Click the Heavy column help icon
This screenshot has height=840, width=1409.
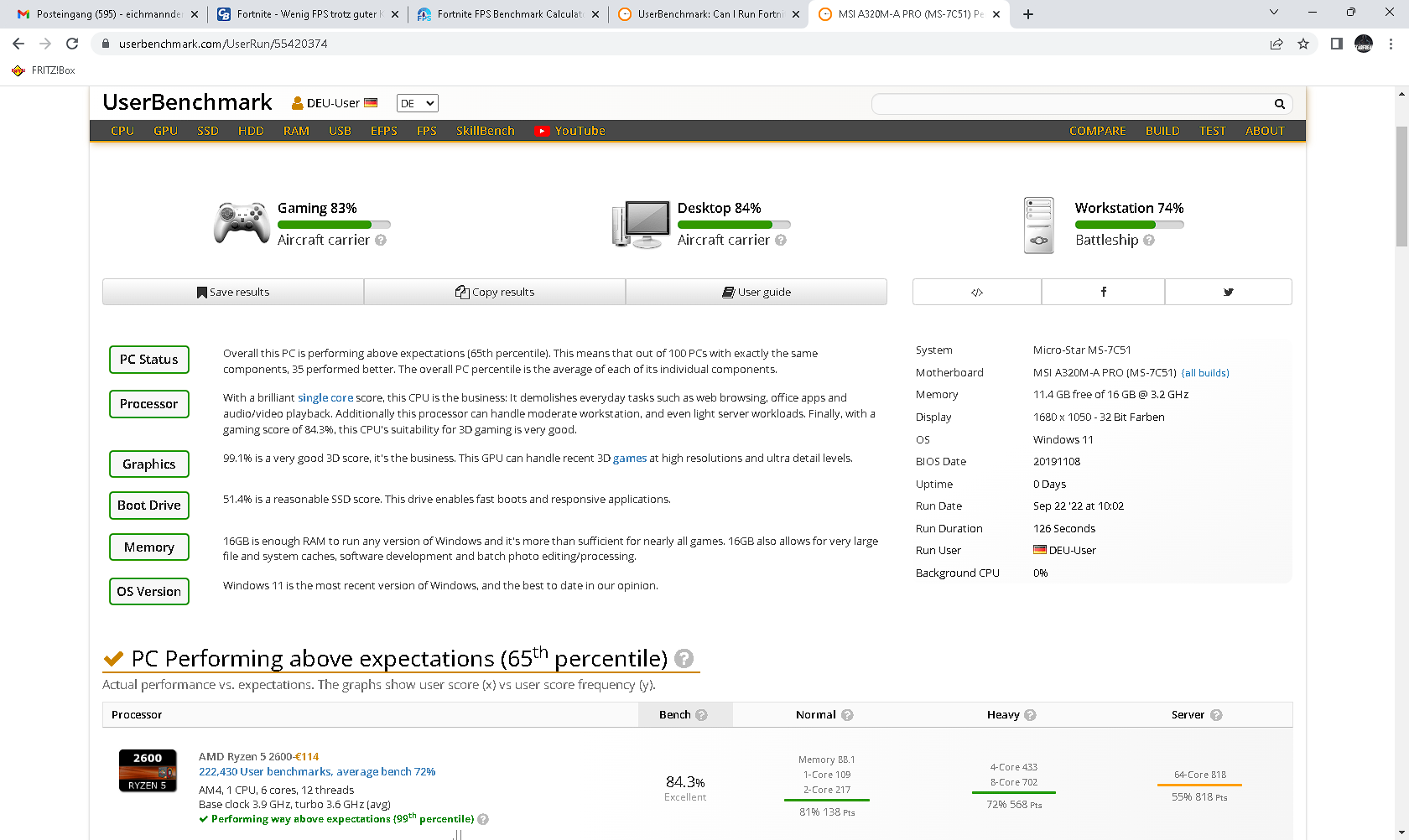1031,715
